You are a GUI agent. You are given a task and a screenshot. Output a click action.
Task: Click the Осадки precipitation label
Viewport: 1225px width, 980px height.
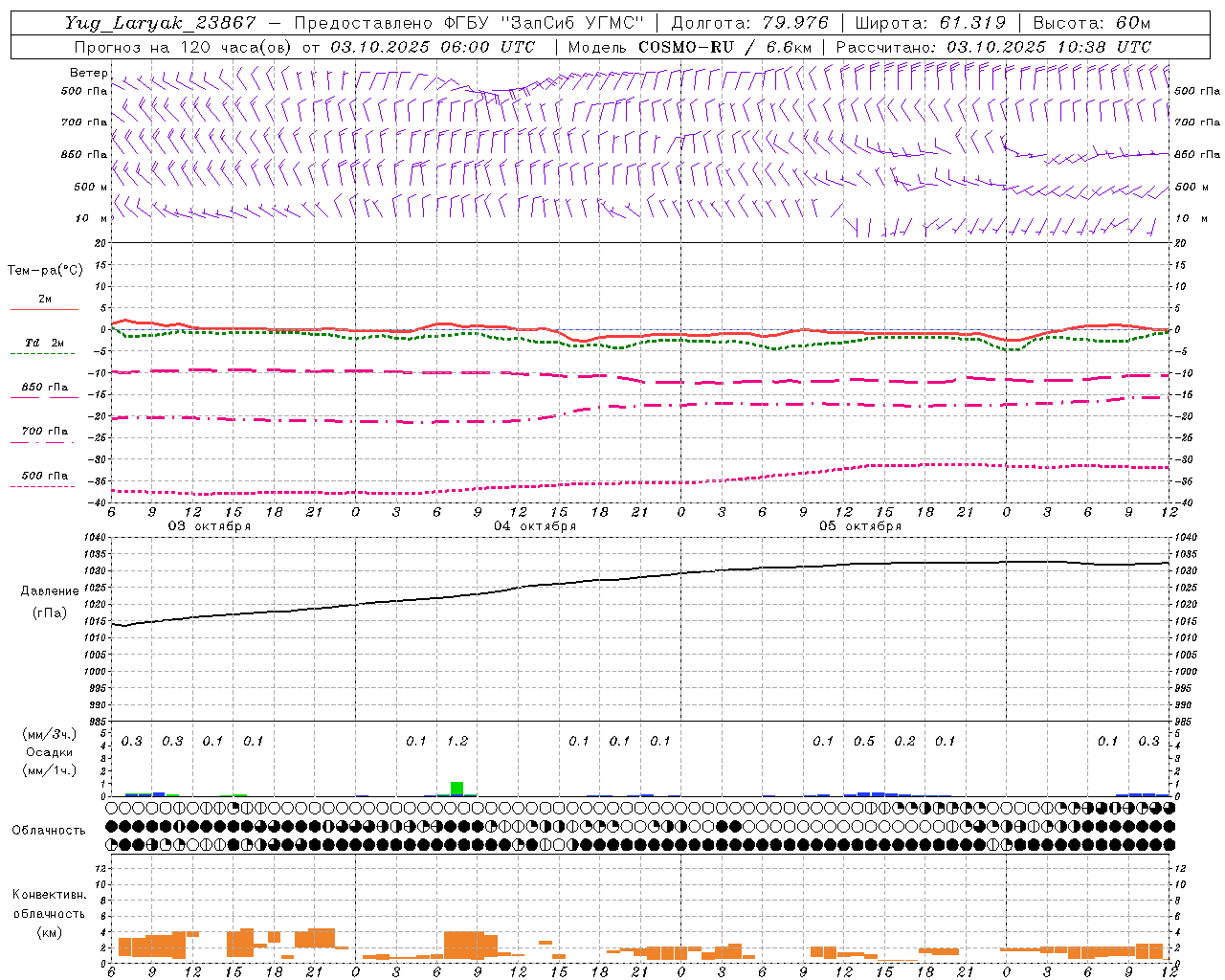click(x=50, y=752)
